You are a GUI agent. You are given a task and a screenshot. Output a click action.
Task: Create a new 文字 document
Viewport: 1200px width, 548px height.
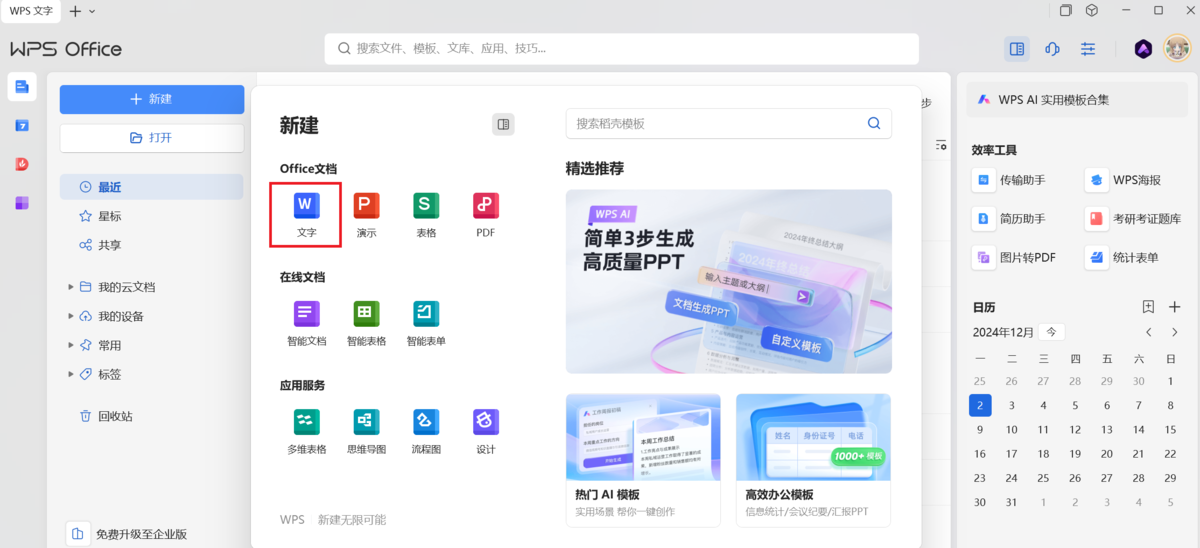pos(306,214)
